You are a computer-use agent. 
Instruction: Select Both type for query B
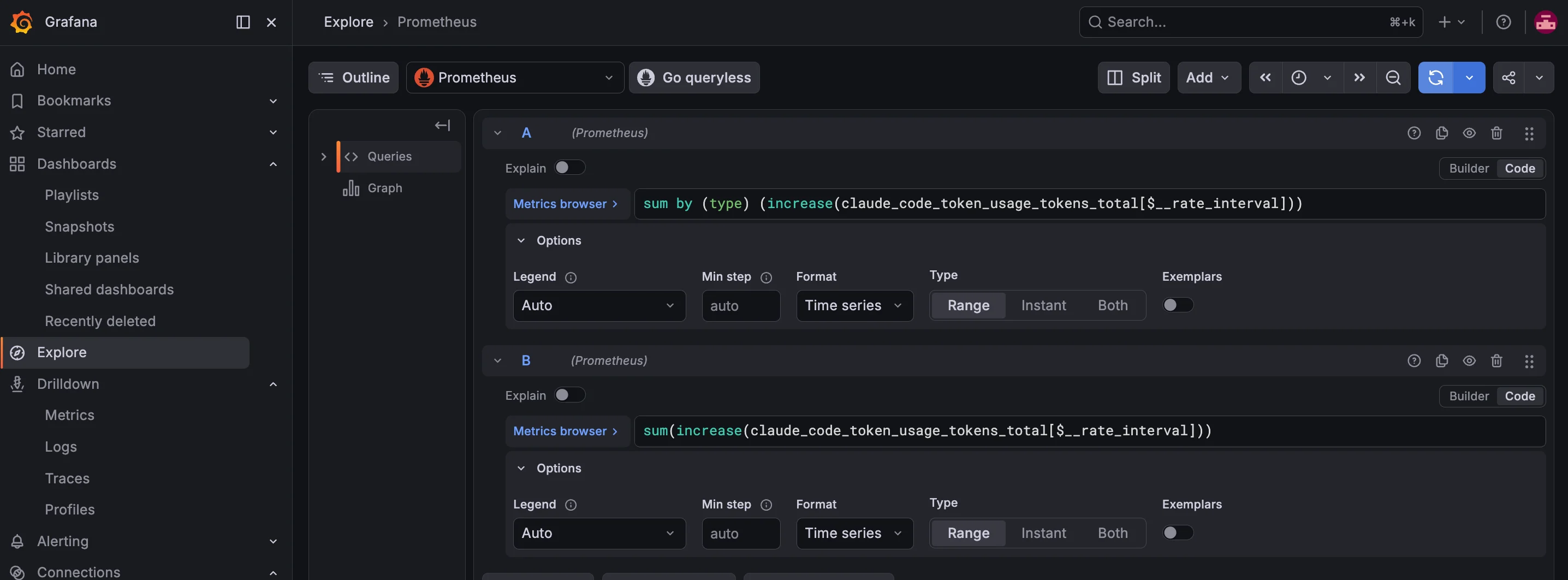[x=1113, y=532]
